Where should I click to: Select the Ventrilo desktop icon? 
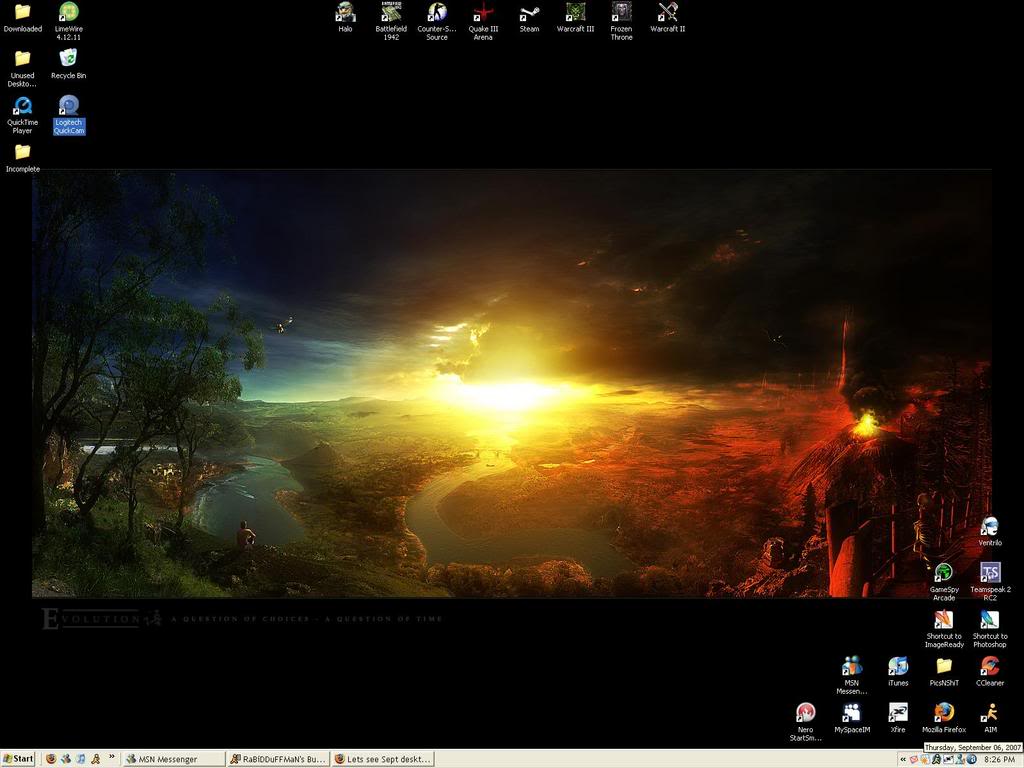pos(990,531)
